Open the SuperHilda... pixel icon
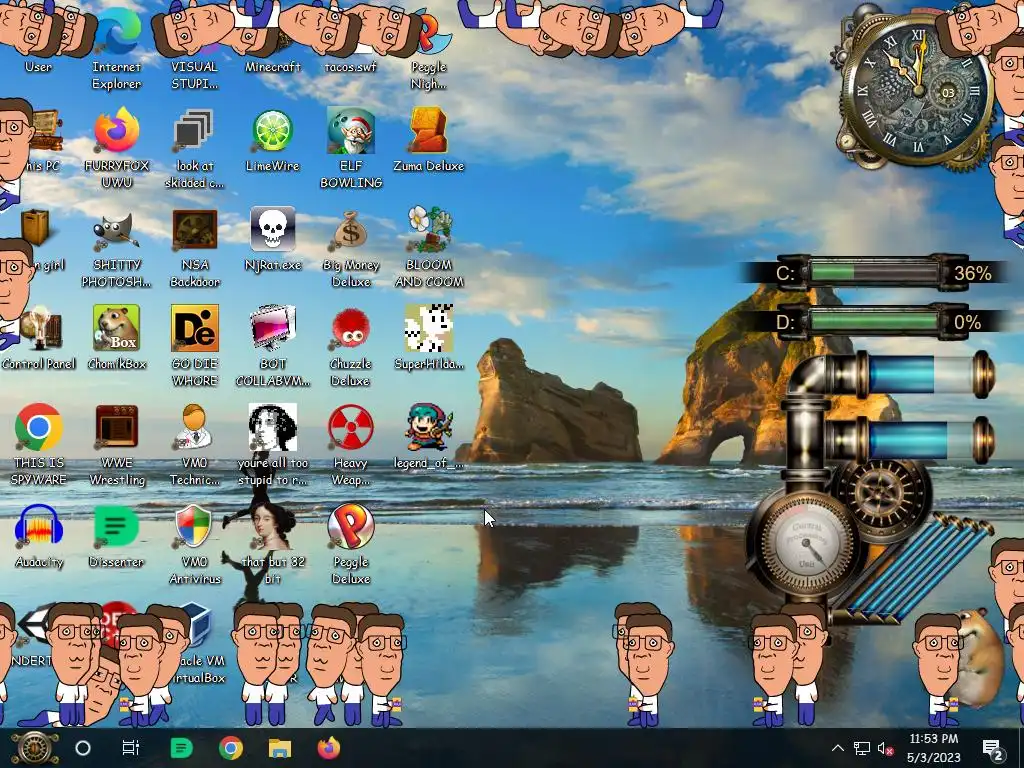This screenshot has height=768, width=1024. click(x=428, y=328)
